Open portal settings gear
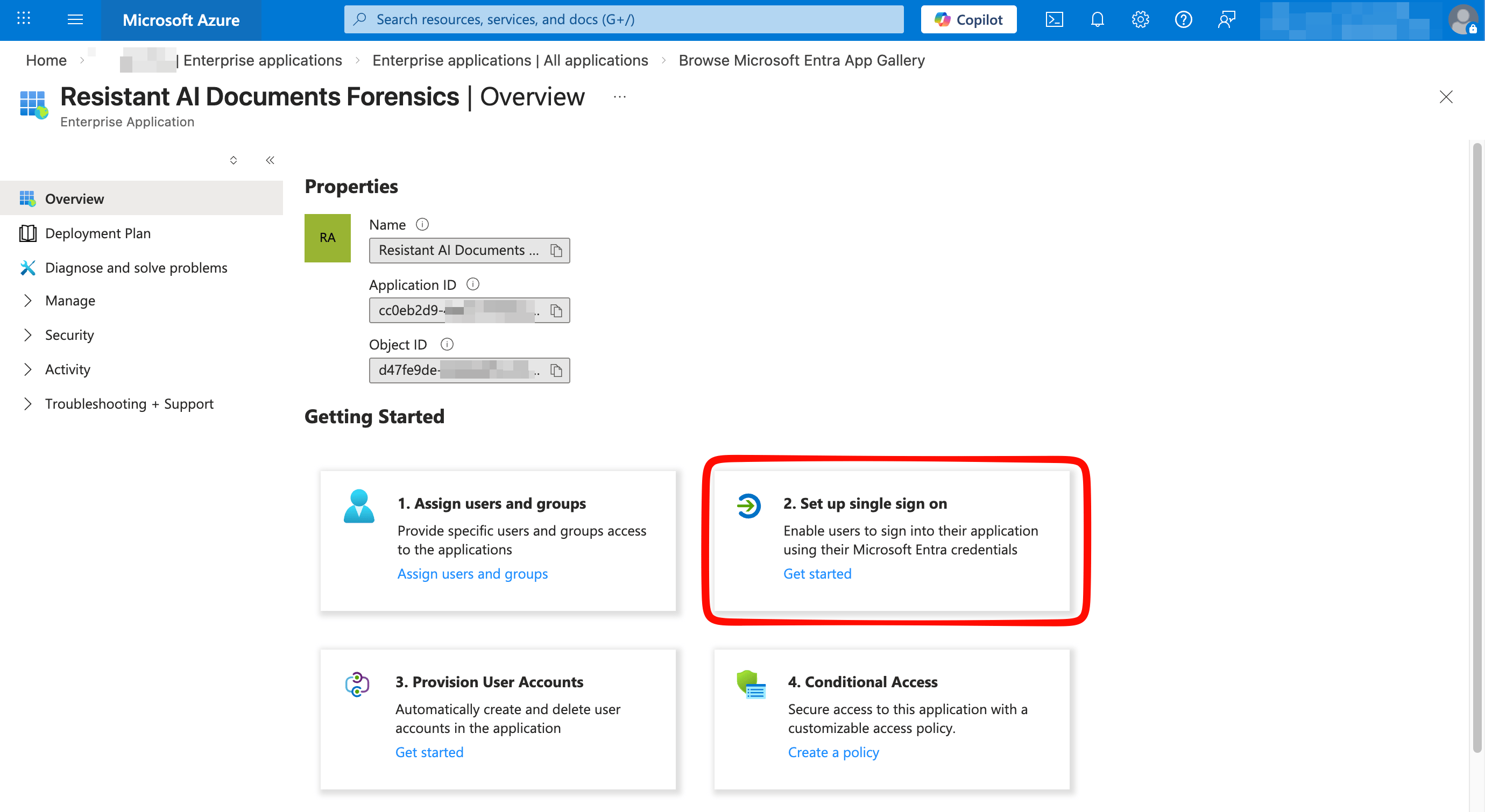 1140,19
